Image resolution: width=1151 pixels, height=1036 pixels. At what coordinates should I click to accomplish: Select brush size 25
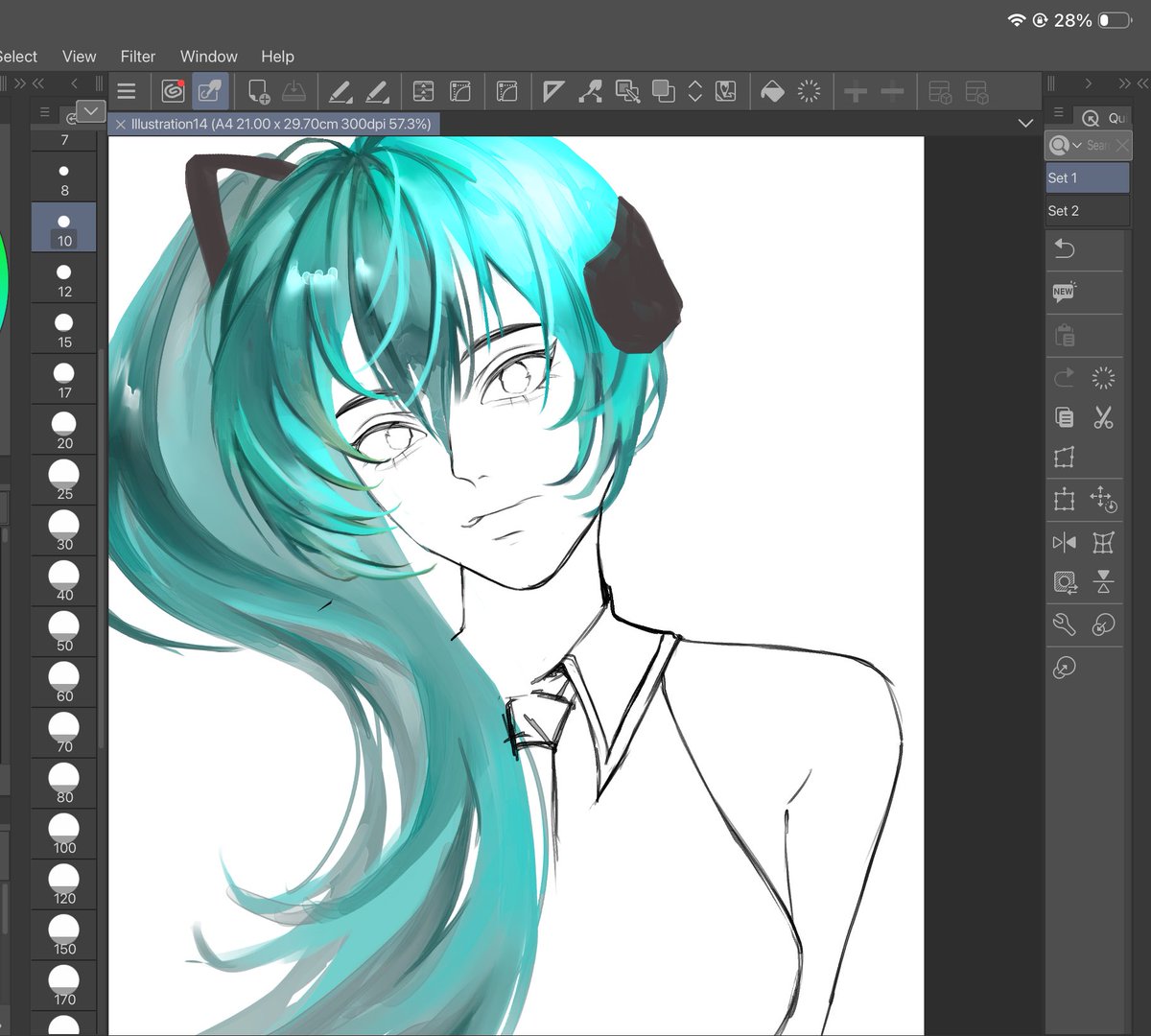pos(64,479)
